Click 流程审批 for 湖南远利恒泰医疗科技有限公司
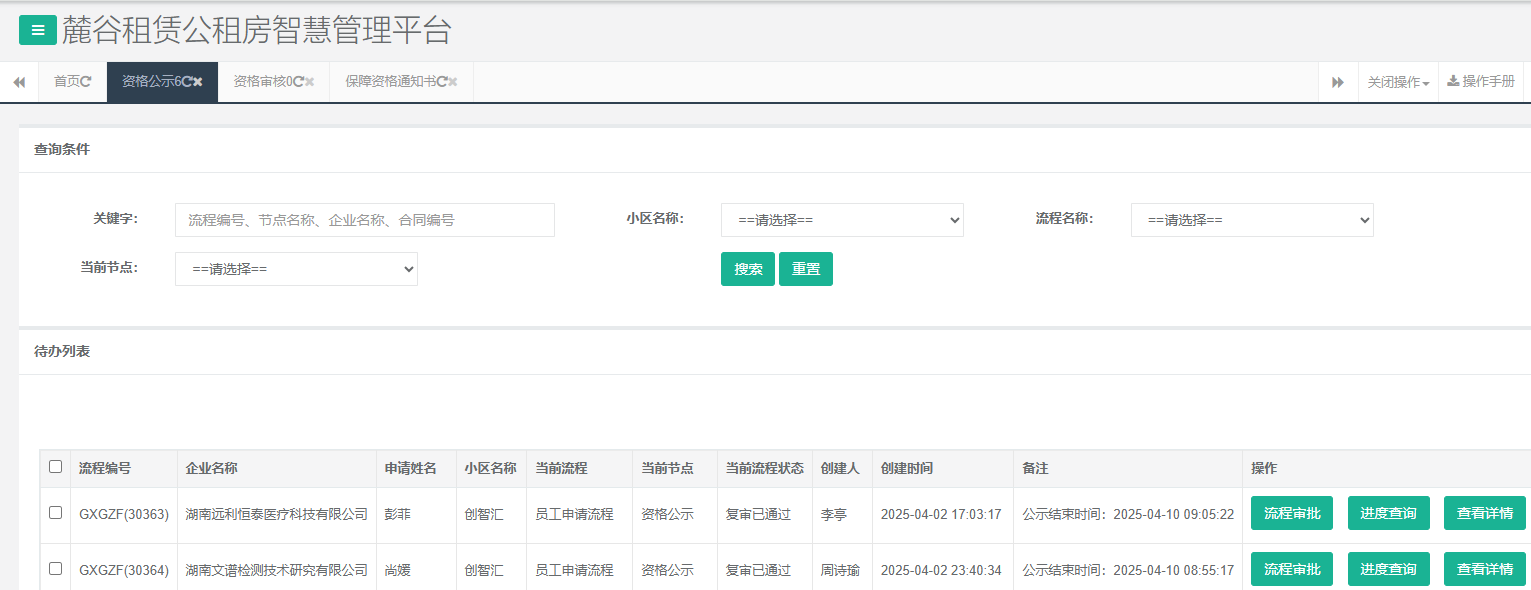The width and height of the screenshot is (1531, 590). 1291,513
